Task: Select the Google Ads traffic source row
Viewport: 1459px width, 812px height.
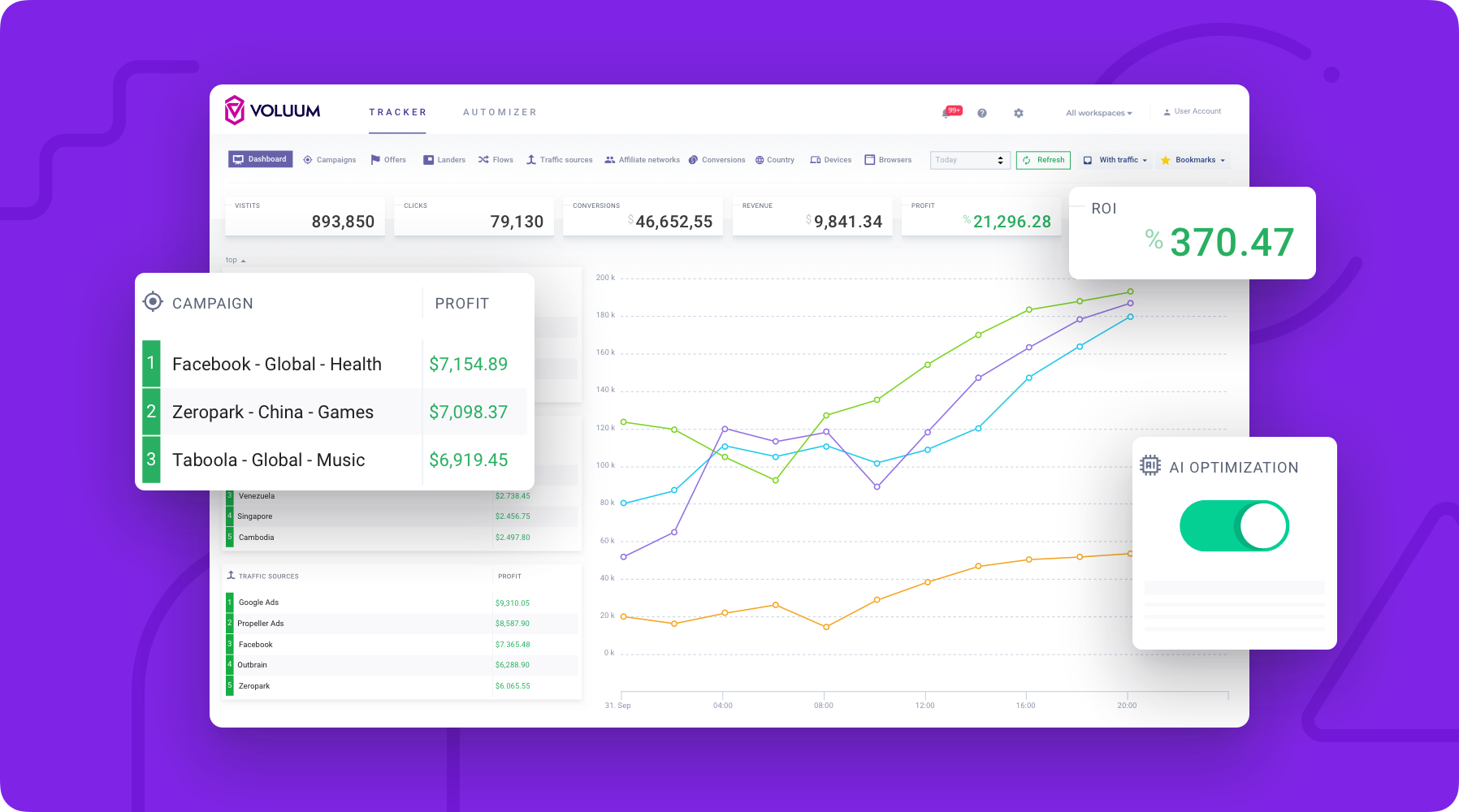Action: (402, 603)
